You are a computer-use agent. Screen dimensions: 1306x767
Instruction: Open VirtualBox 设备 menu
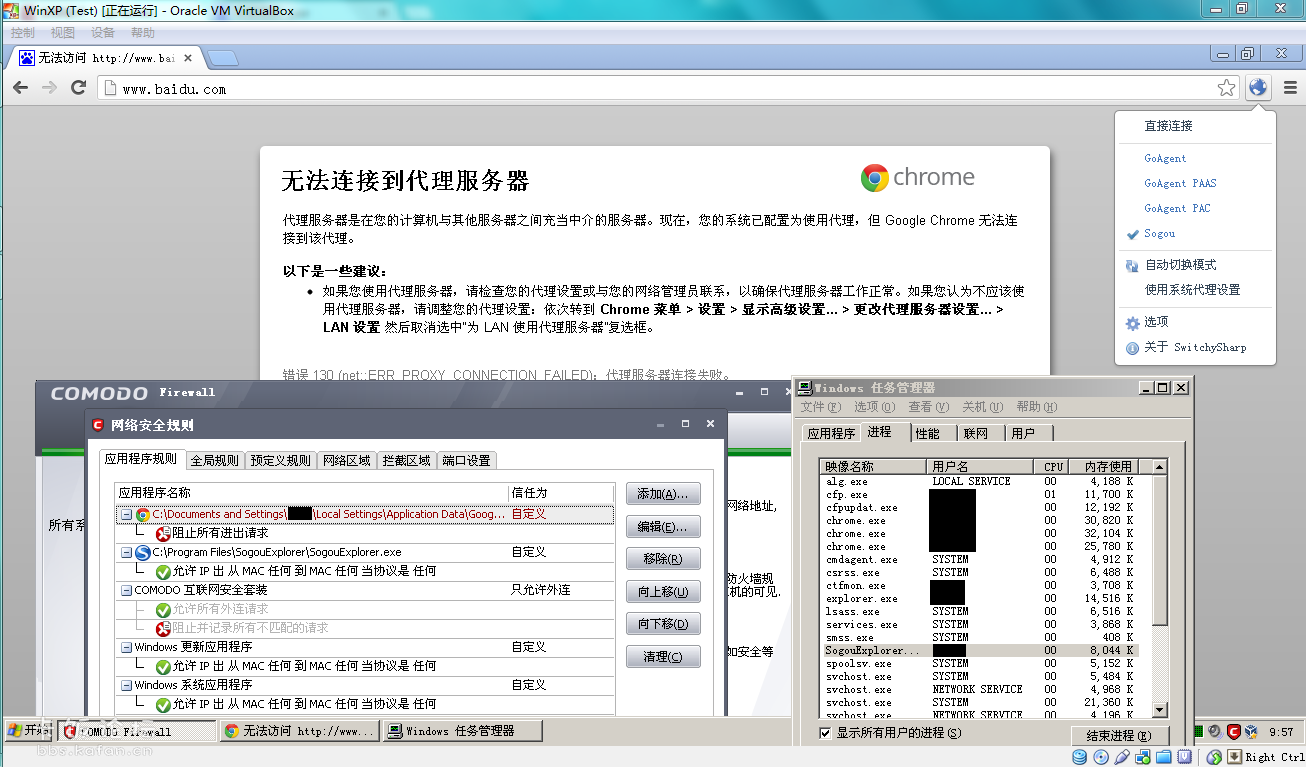click(103, 33)
